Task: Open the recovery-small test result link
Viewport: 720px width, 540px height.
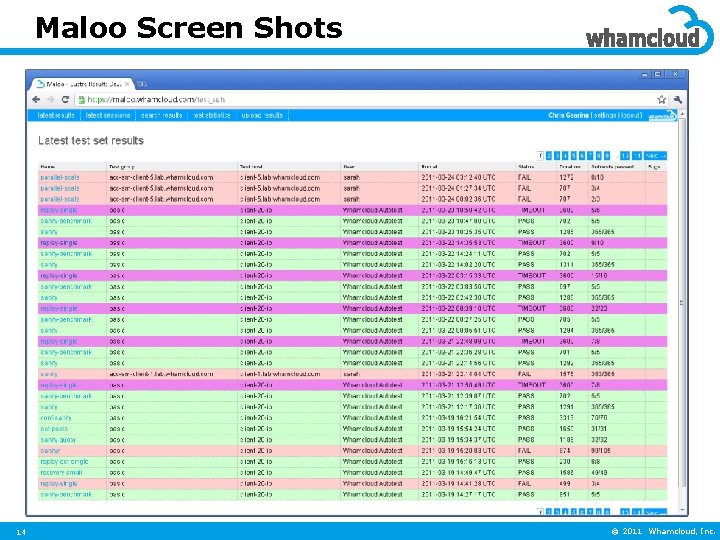Action: tap(62, 473)
